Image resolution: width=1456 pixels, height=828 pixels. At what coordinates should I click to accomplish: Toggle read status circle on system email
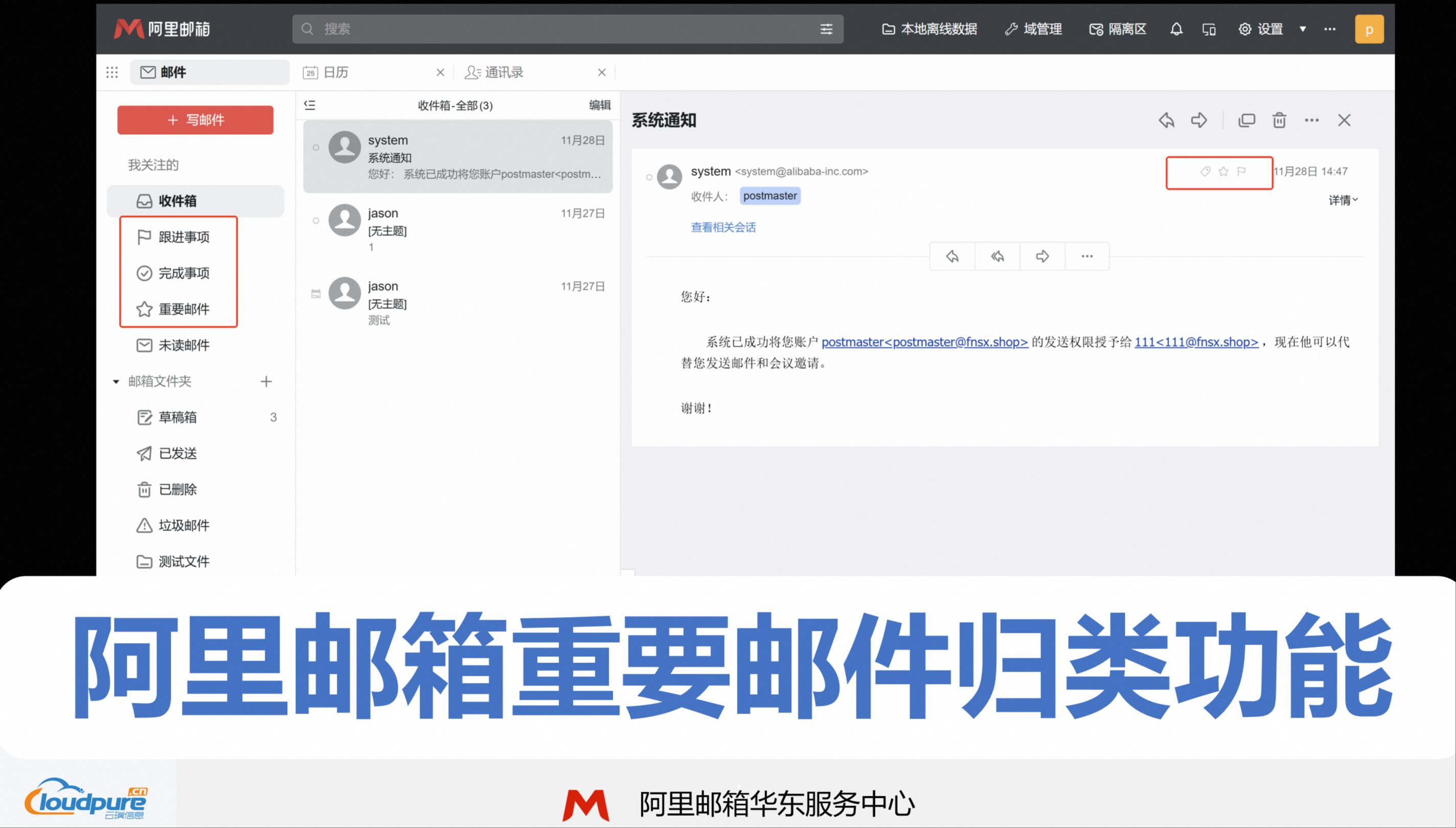click(316, 148)
